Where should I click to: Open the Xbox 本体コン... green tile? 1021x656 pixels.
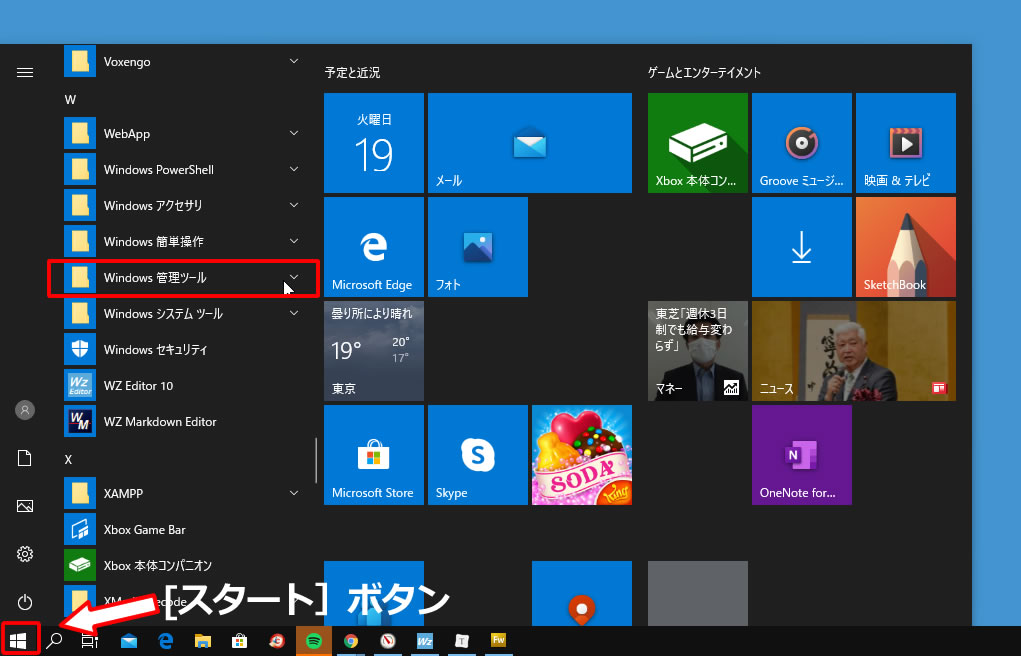(697, 143)
